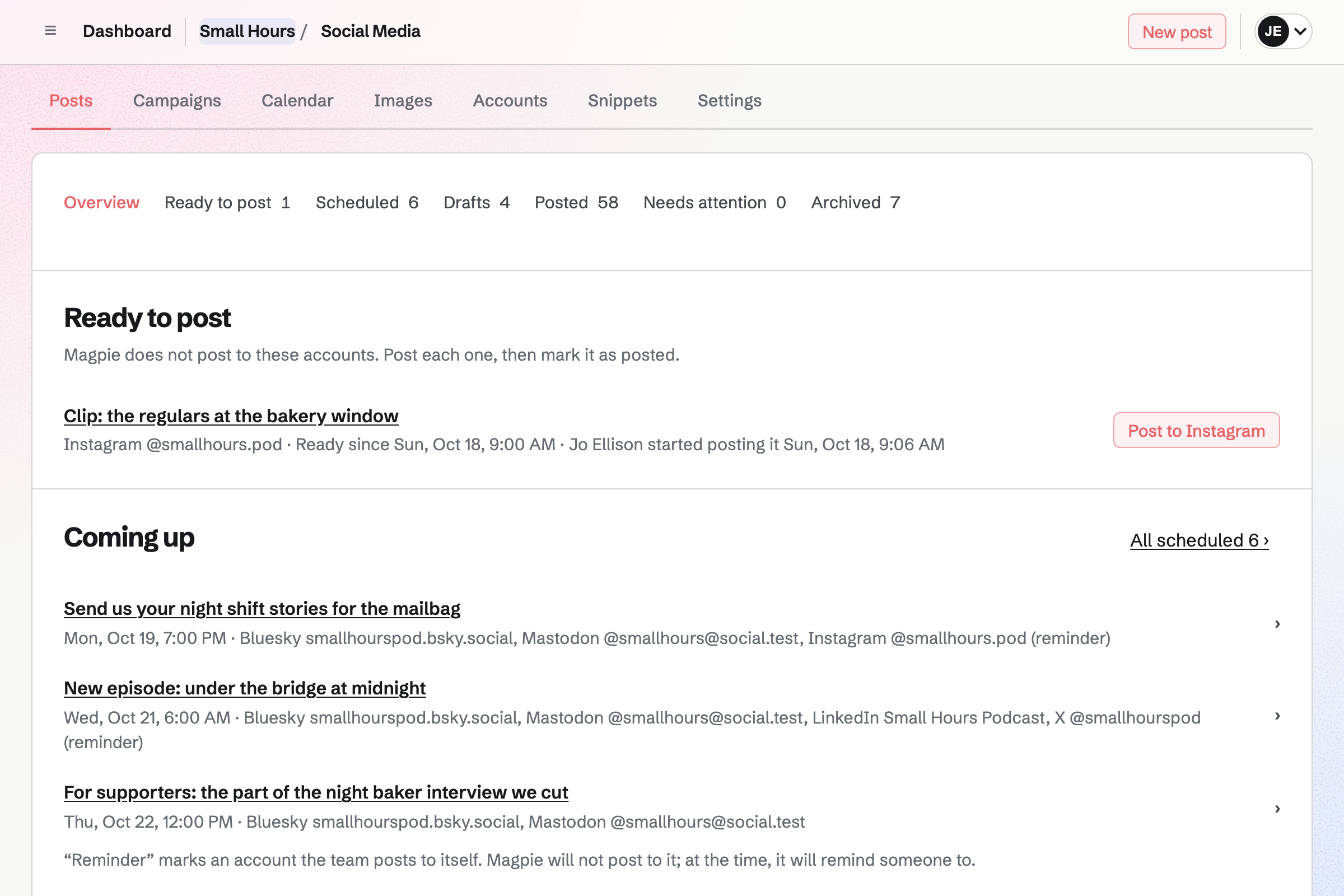Image resolution: width=1344 pixels, height=896 pixels.
Task: Open the Images tab
Action: tap(403, 101)
